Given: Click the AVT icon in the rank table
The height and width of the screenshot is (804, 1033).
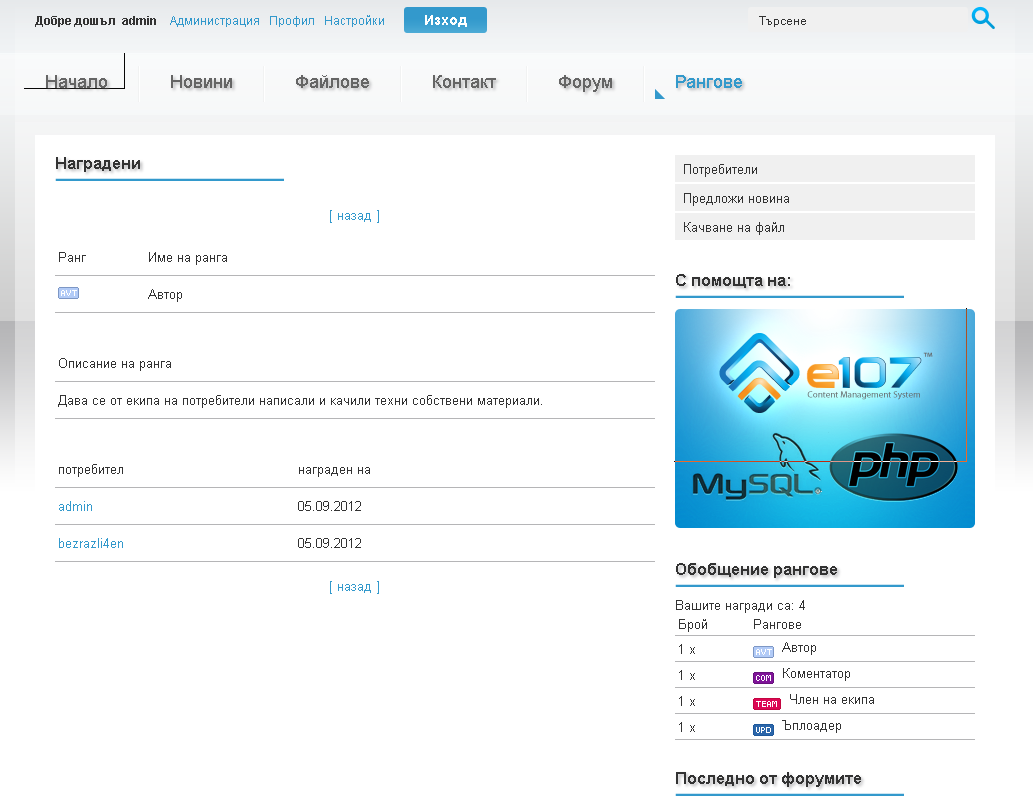Looking at the screenshot, I should [x=67, y=293].
